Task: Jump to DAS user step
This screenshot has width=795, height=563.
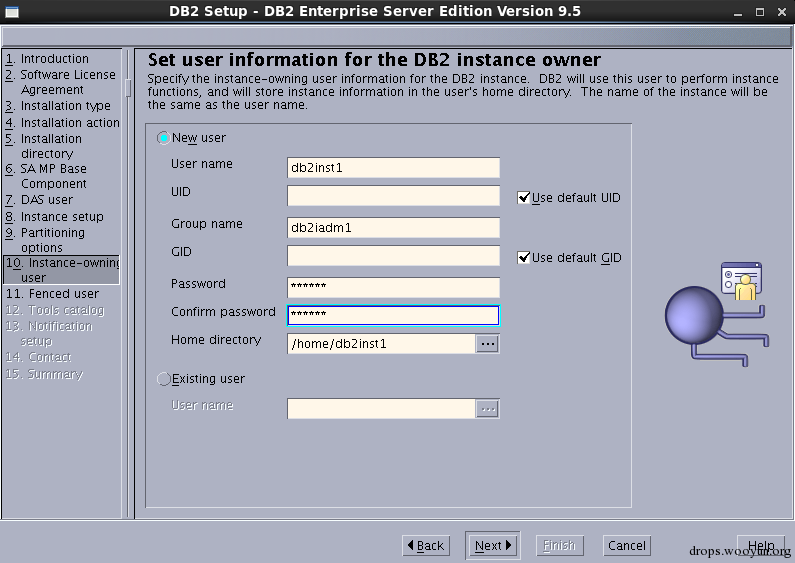Action: tap(39, 200)
